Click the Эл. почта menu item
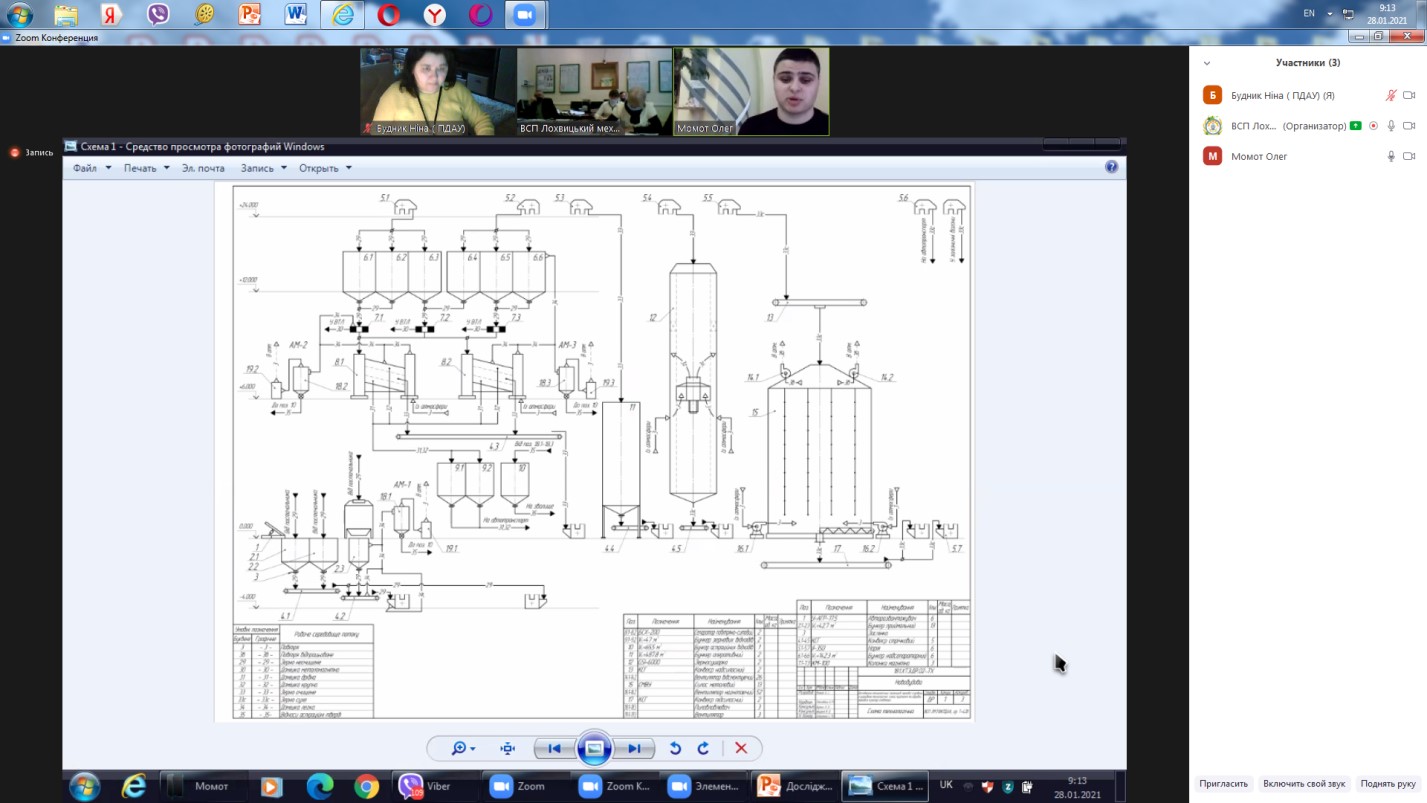This screenshot has height=803, width=1427. coord(203,168)
